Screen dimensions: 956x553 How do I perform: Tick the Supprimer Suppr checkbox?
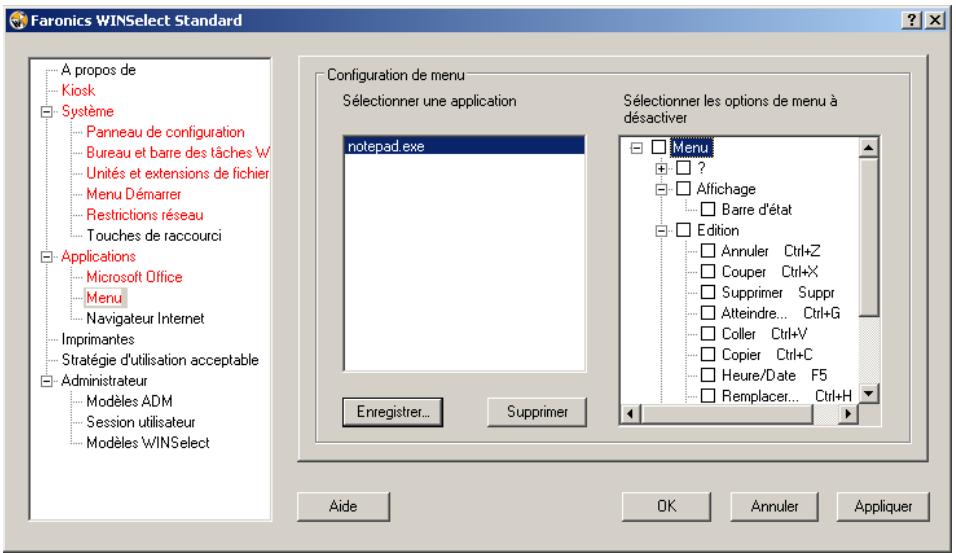point(708,292)
